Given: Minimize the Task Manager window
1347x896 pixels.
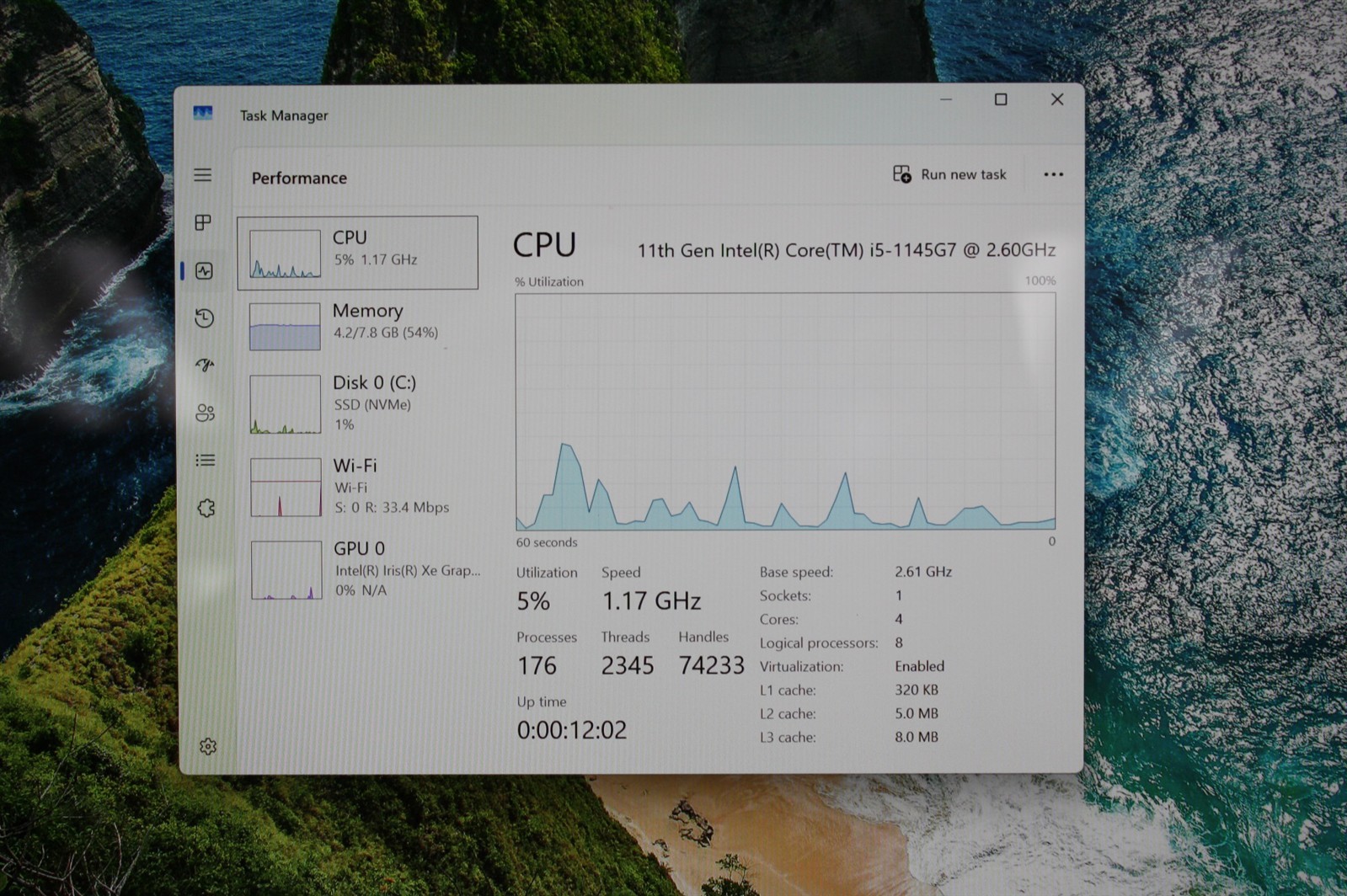Looking at the screenshot, I should coord(946,99).
